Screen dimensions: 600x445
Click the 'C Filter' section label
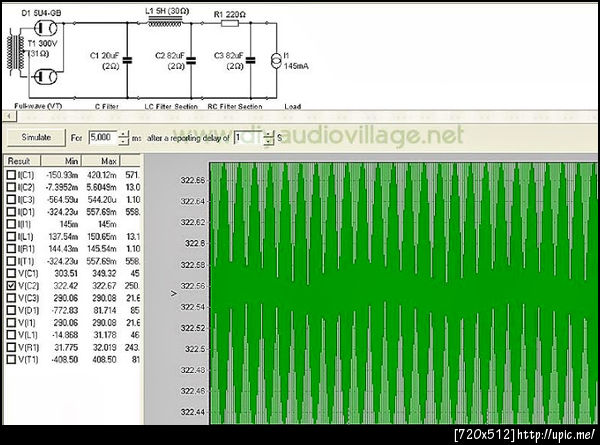(x=107, y=106)
